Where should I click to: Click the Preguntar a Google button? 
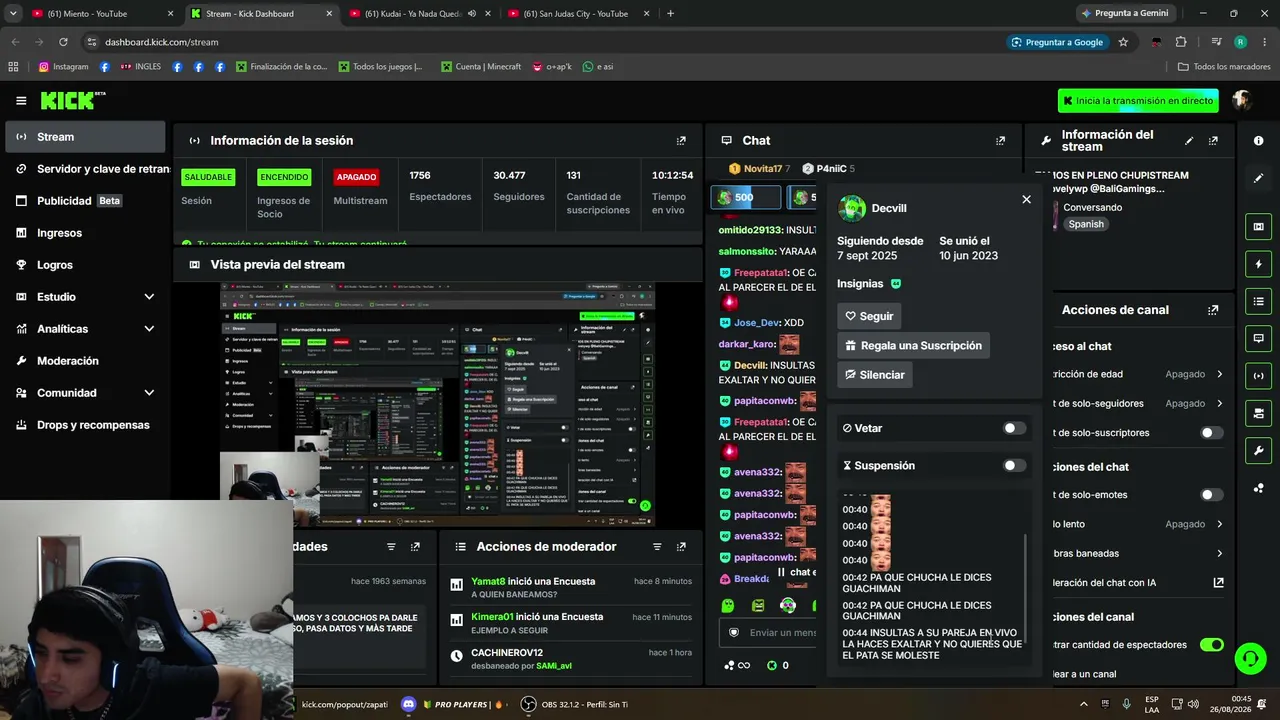(1057, 42)
